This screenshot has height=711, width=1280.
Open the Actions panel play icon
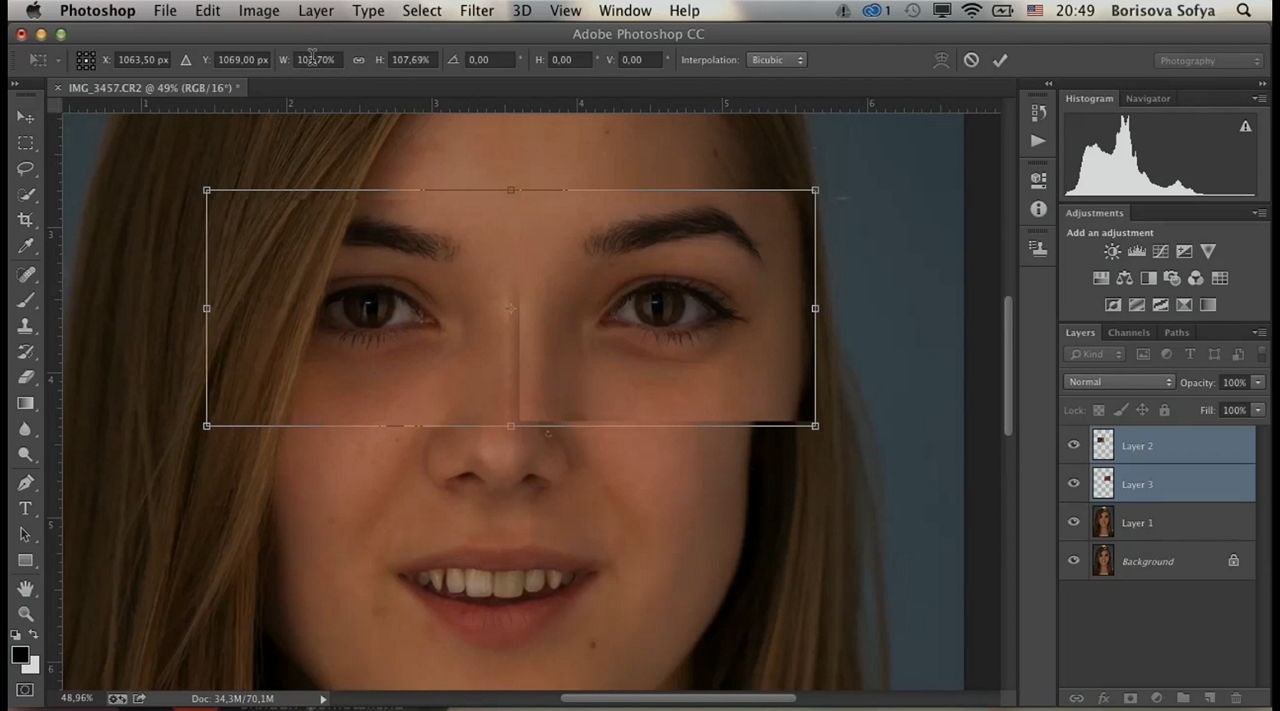coord(1038,141)
